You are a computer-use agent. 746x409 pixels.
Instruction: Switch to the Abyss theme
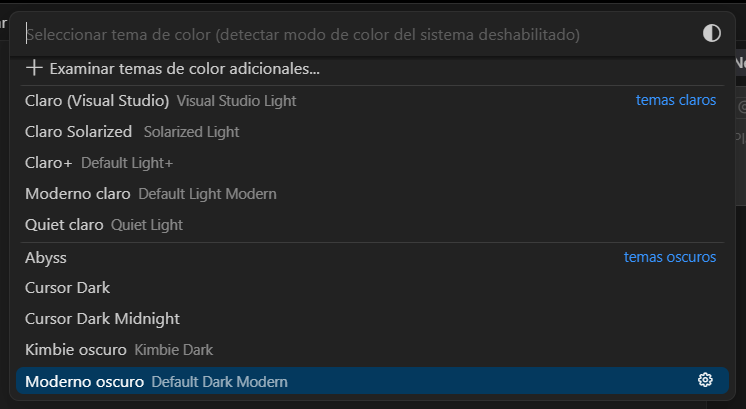point(373,257)
